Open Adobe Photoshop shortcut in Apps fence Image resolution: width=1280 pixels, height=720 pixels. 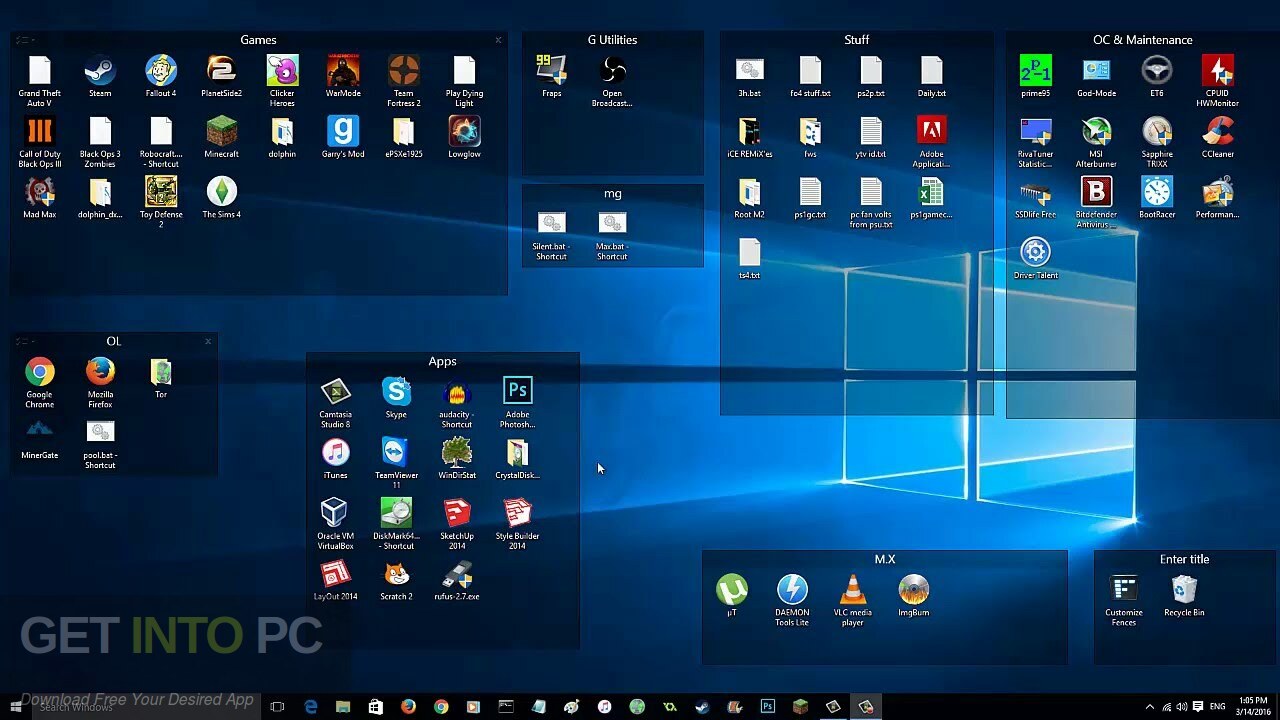[517, 403]
